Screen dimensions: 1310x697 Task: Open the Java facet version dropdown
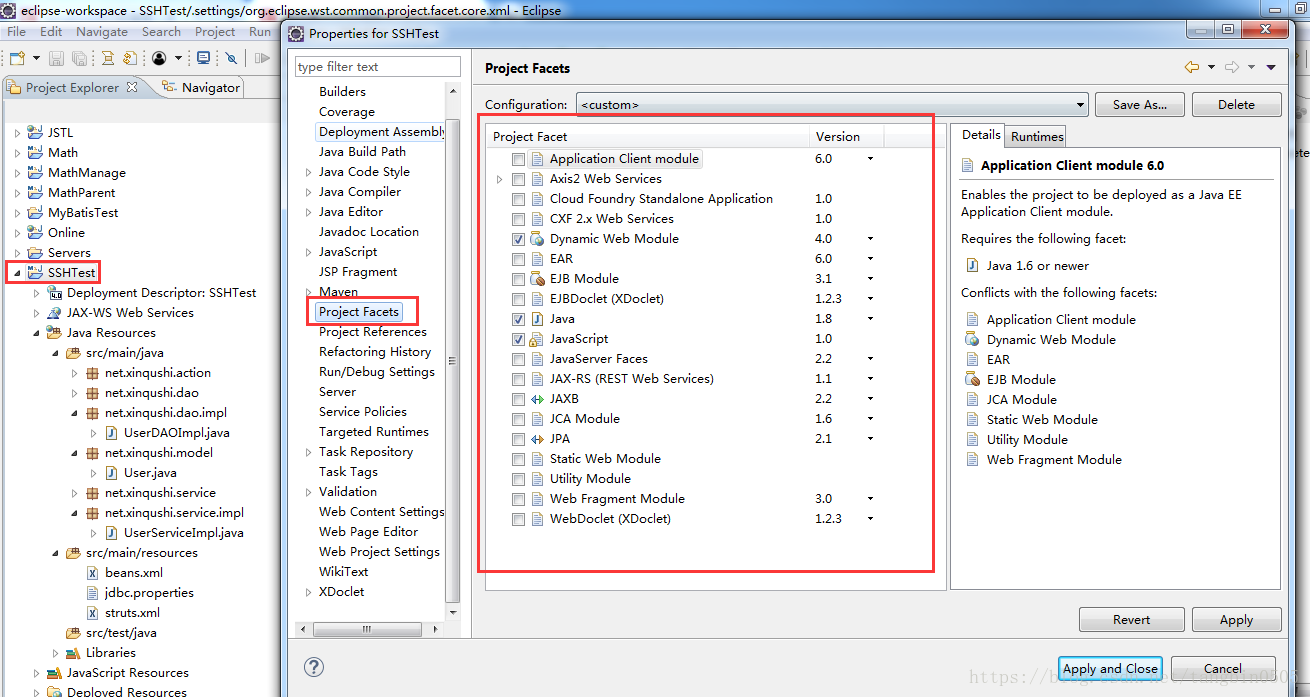pyautogui.click(x=870, y=319)
